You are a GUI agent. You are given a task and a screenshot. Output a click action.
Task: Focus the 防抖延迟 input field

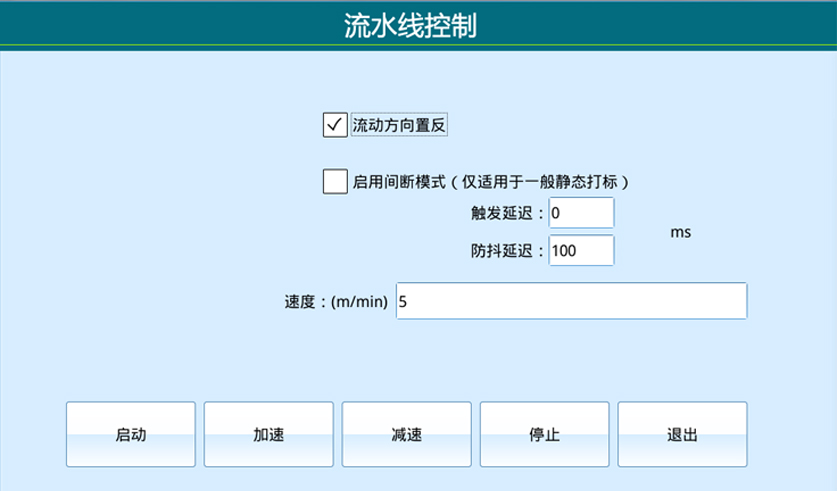[x=580, y=250]
